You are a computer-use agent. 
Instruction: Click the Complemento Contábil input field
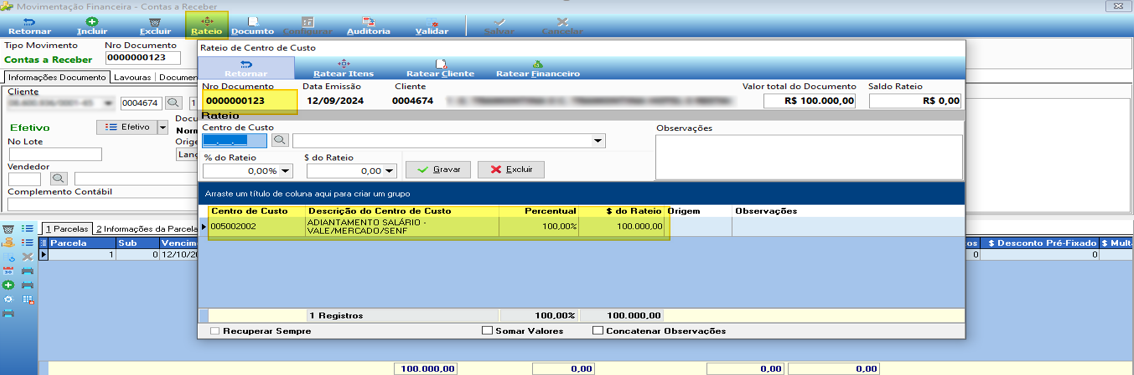pyautogui.click(x=101, y=204)
